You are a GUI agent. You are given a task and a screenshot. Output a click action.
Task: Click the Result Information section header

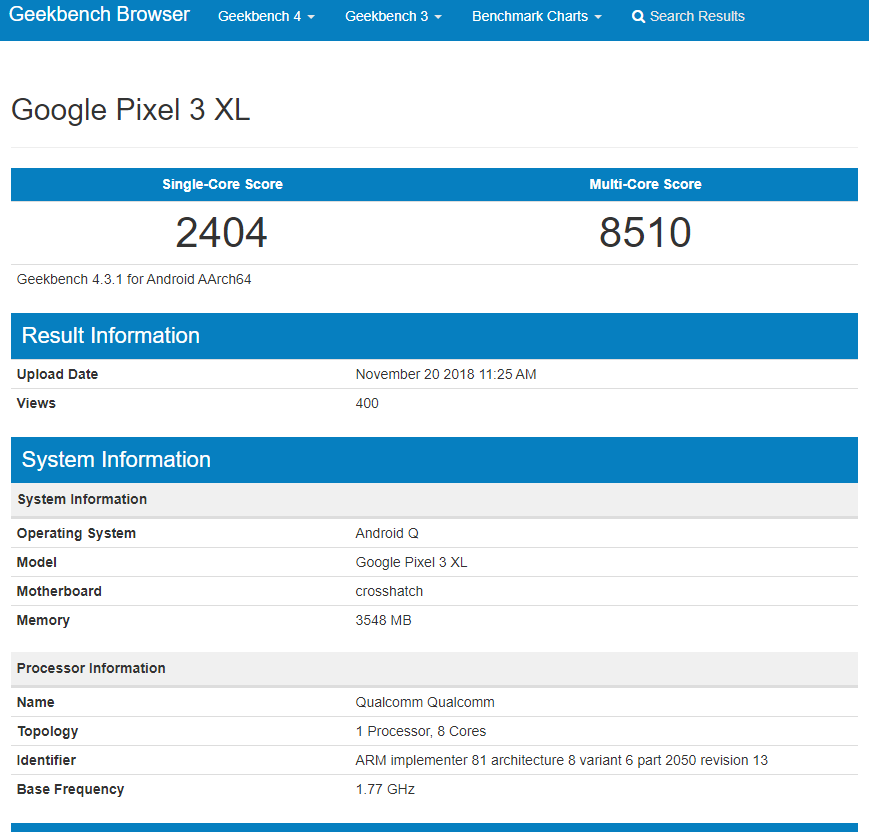pyautogui.click(x=434, y=336)
